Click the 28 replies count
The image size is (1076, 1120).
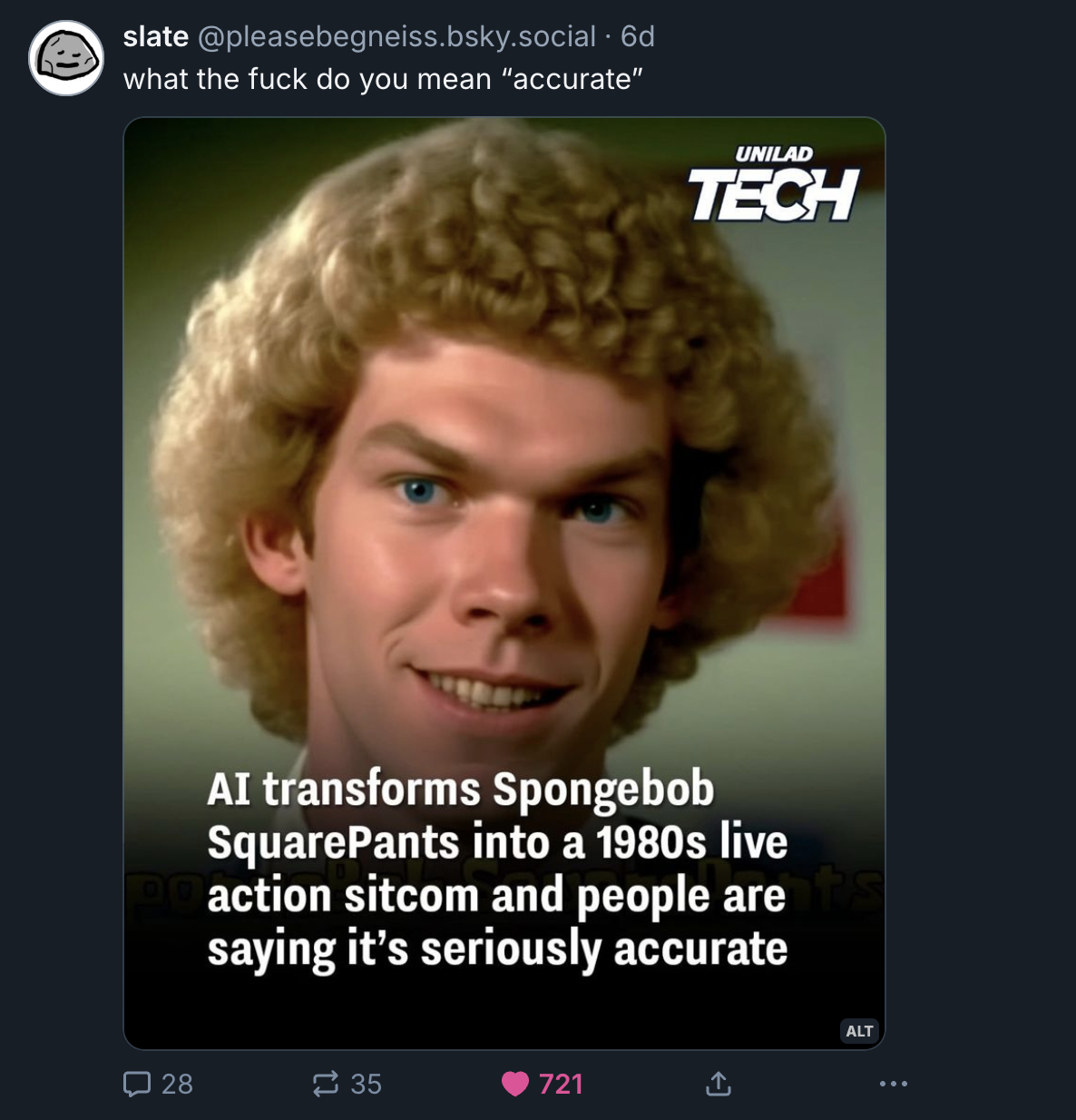click(177, 1084)
